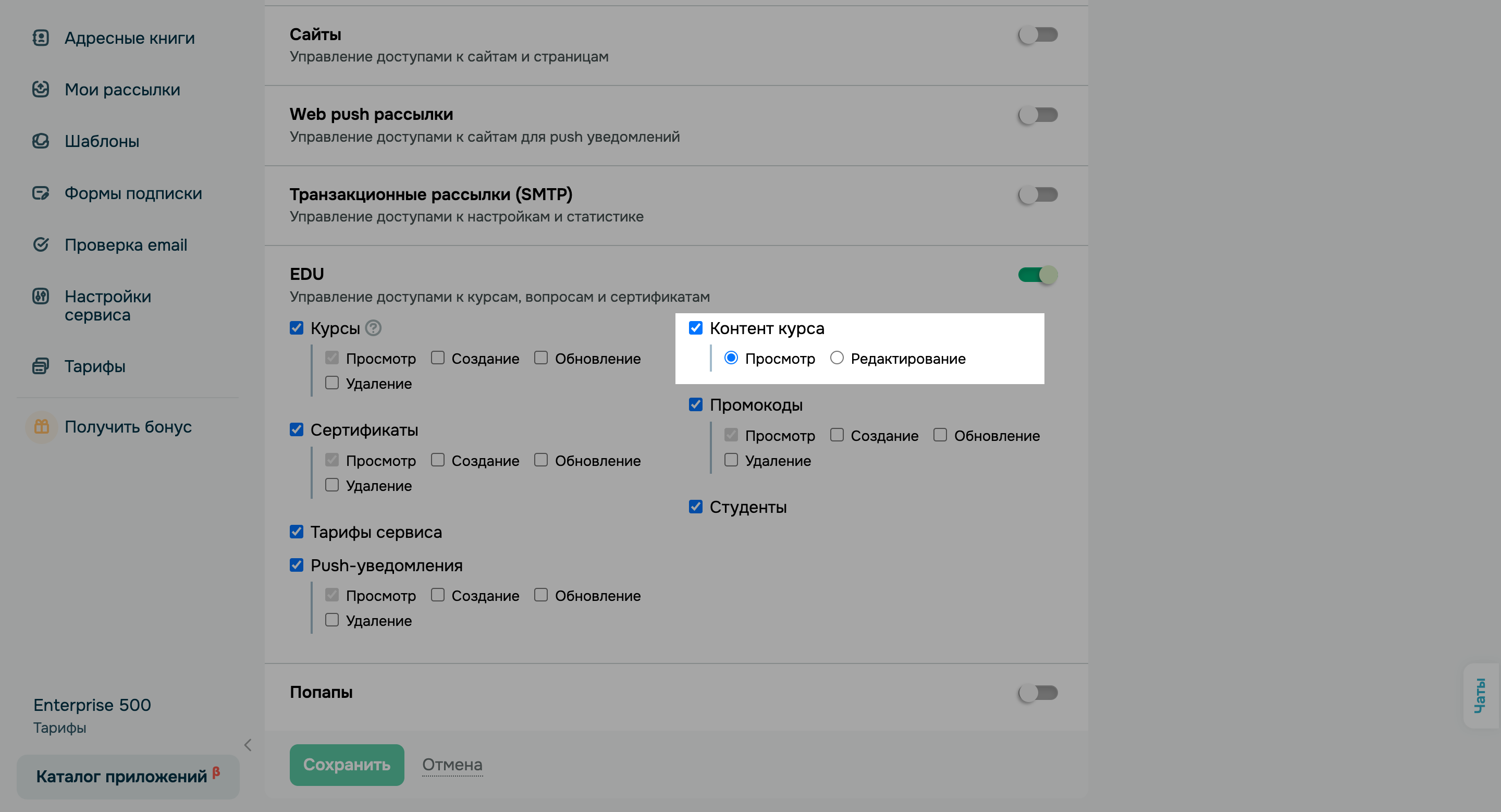Click the Настройки сервиса sidebar icon

coord(41,297)
